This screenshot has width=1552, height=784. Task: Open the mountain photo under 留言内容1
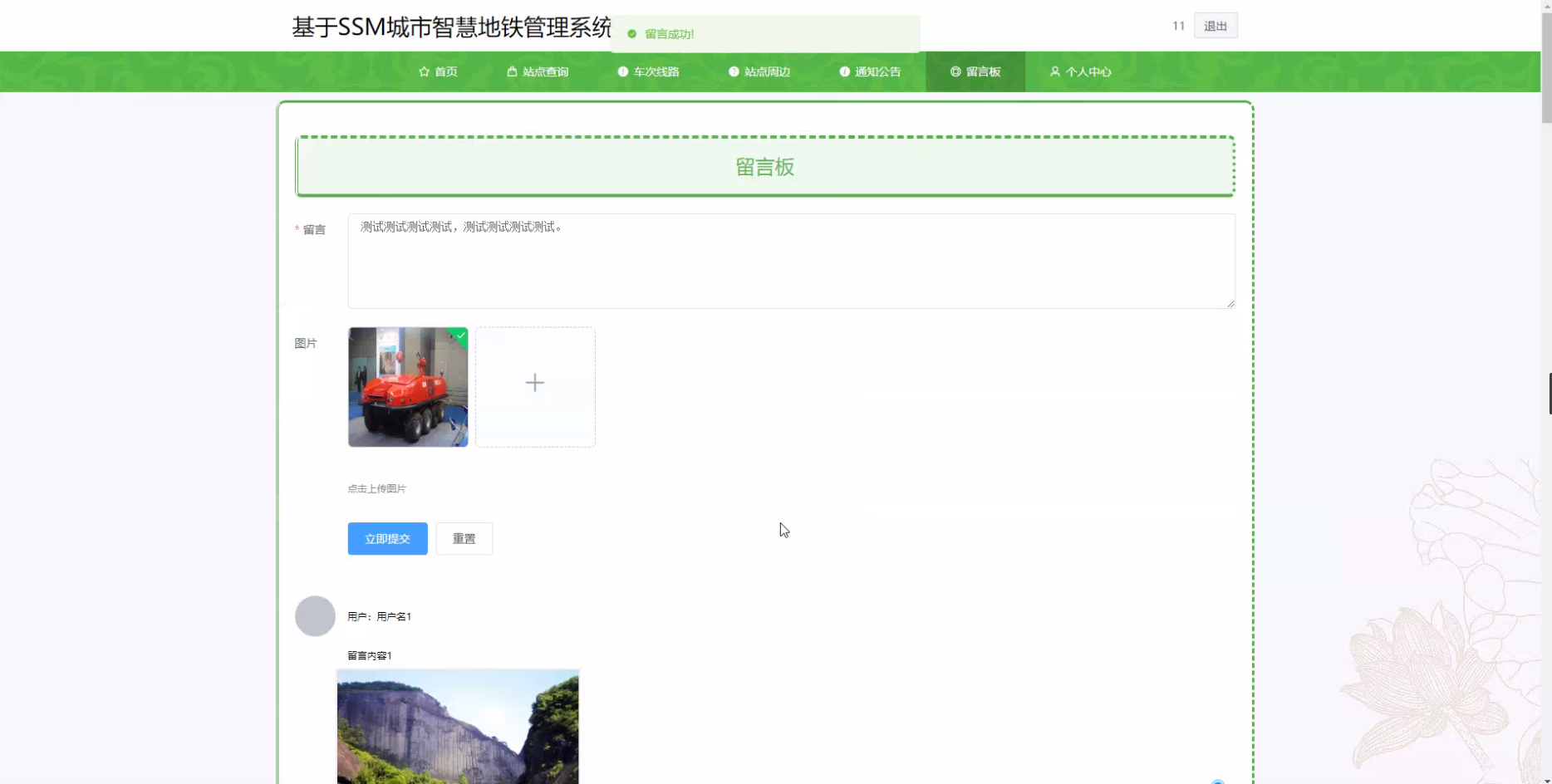458,727
